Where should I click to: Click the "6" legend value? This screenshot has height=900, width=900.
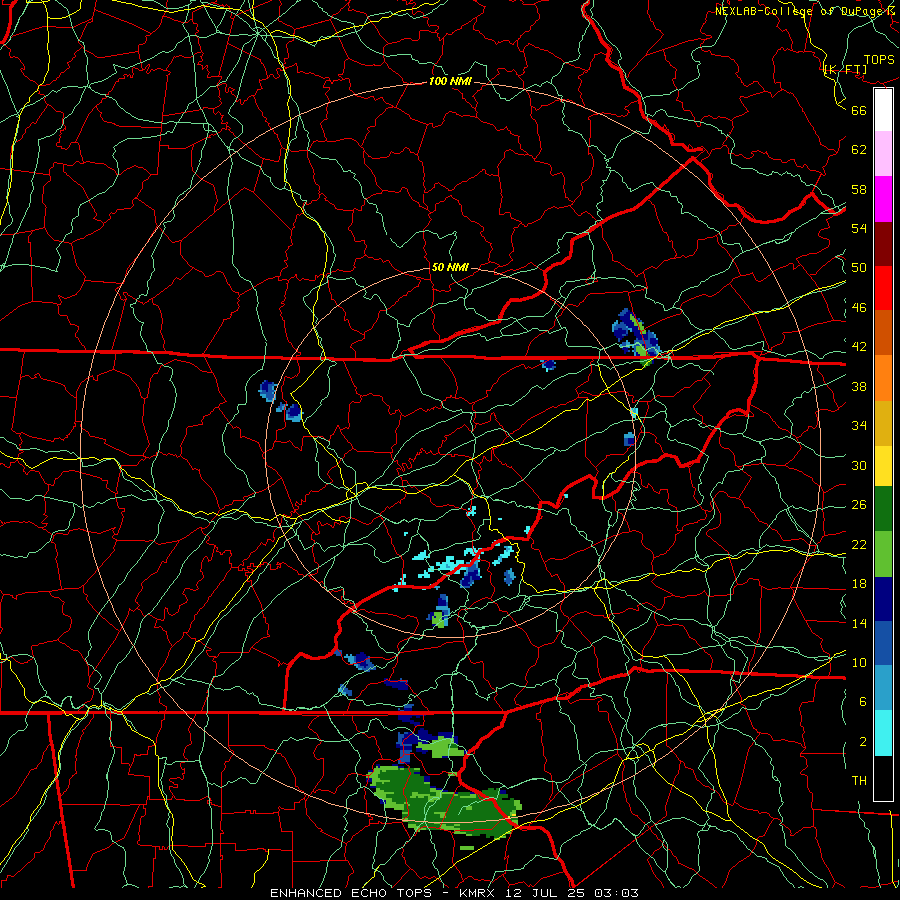point(863,701)
